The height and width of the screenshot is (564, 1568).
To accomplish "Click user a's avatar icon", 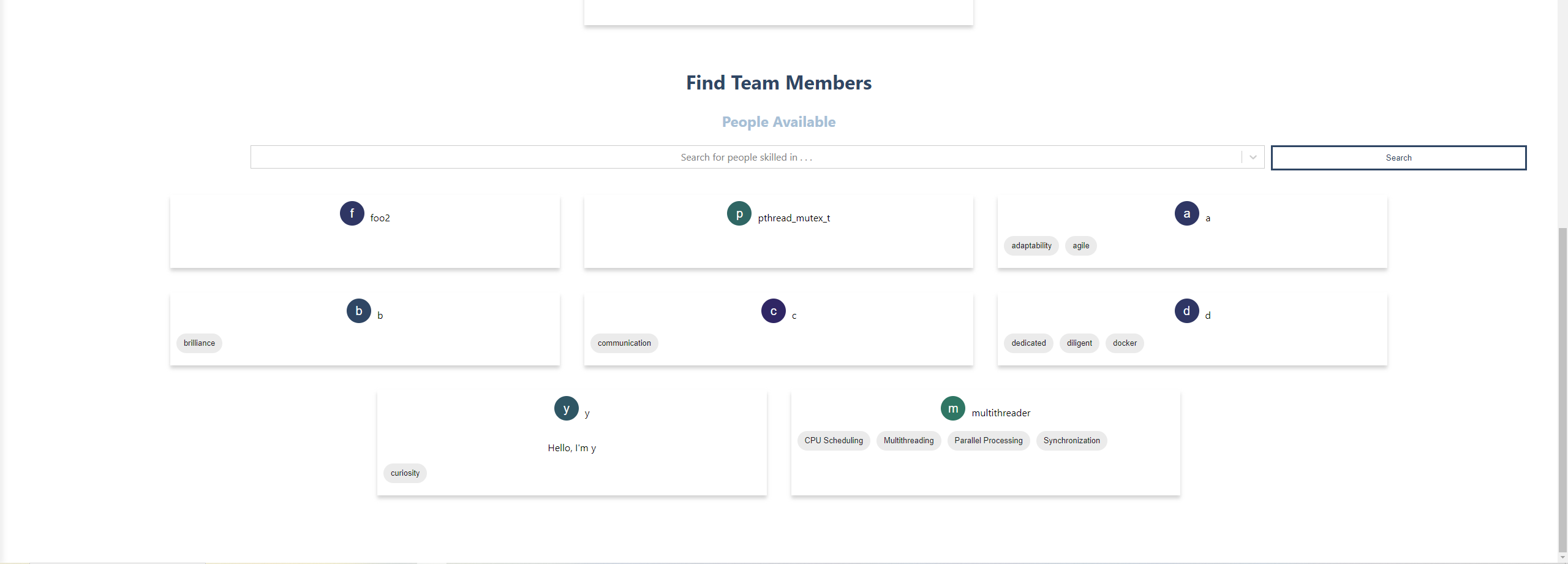I will pos(1186,213).
